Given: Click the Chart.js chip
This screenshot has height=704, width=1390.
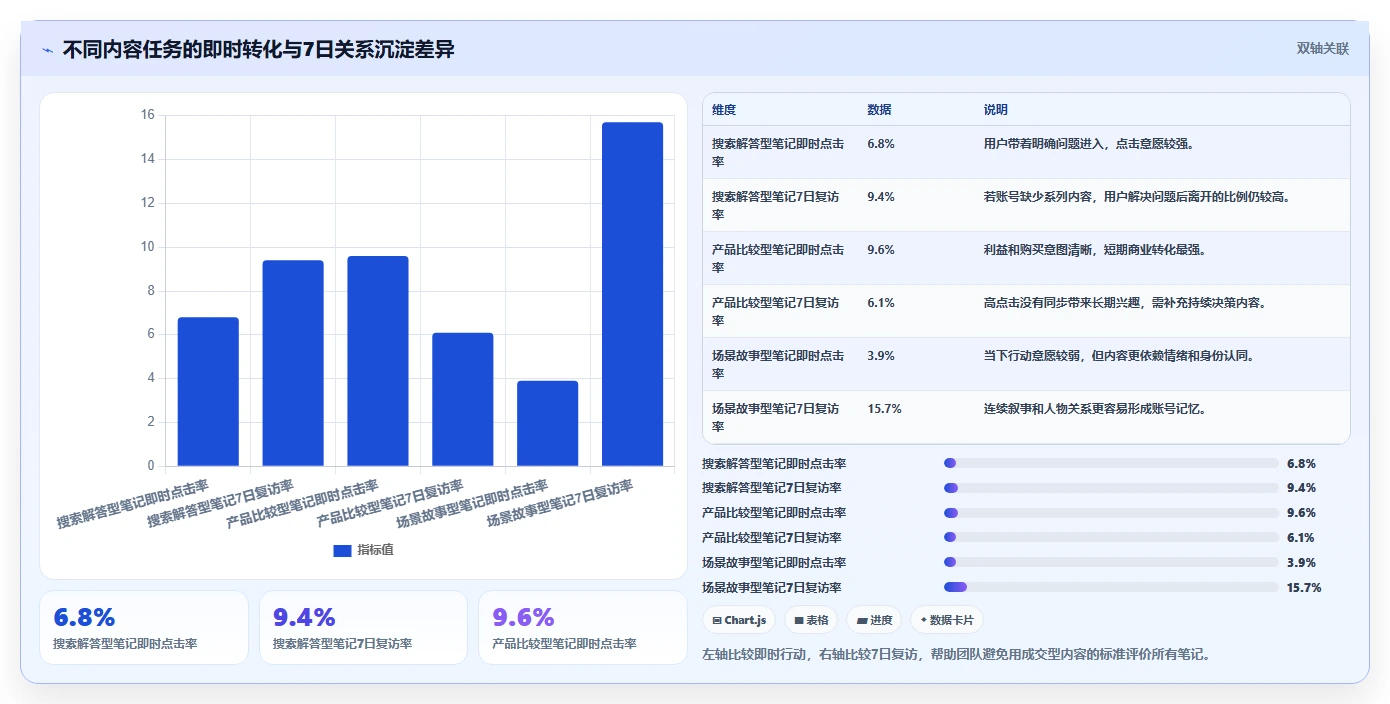Looking at the screenshot, I should coord(739,620).
